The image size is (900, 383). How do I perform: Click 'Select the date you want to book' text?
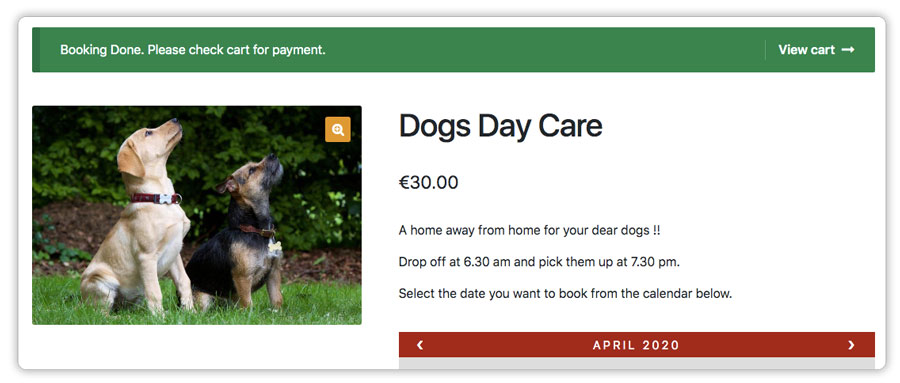(x=565, y=294)
